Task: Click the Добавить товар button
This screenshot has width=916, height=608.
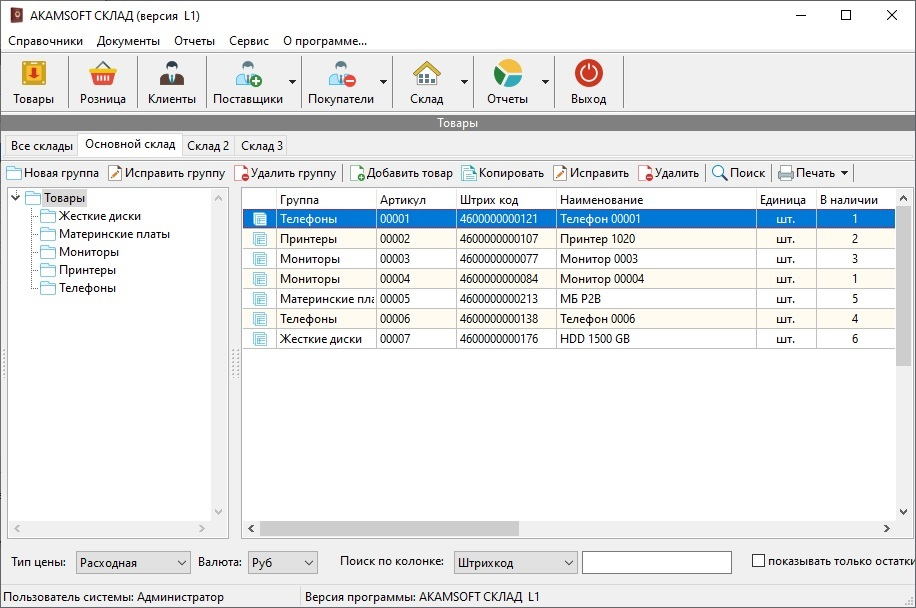Action: point(401,173)
